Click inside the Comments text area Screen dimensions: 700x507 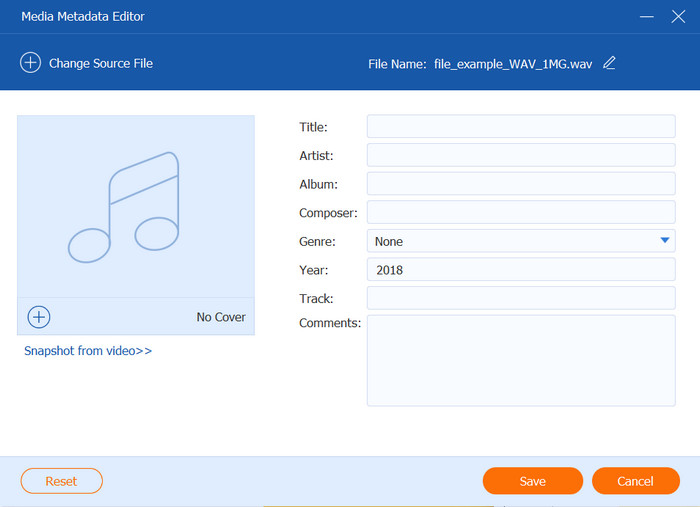pos(521,361)
